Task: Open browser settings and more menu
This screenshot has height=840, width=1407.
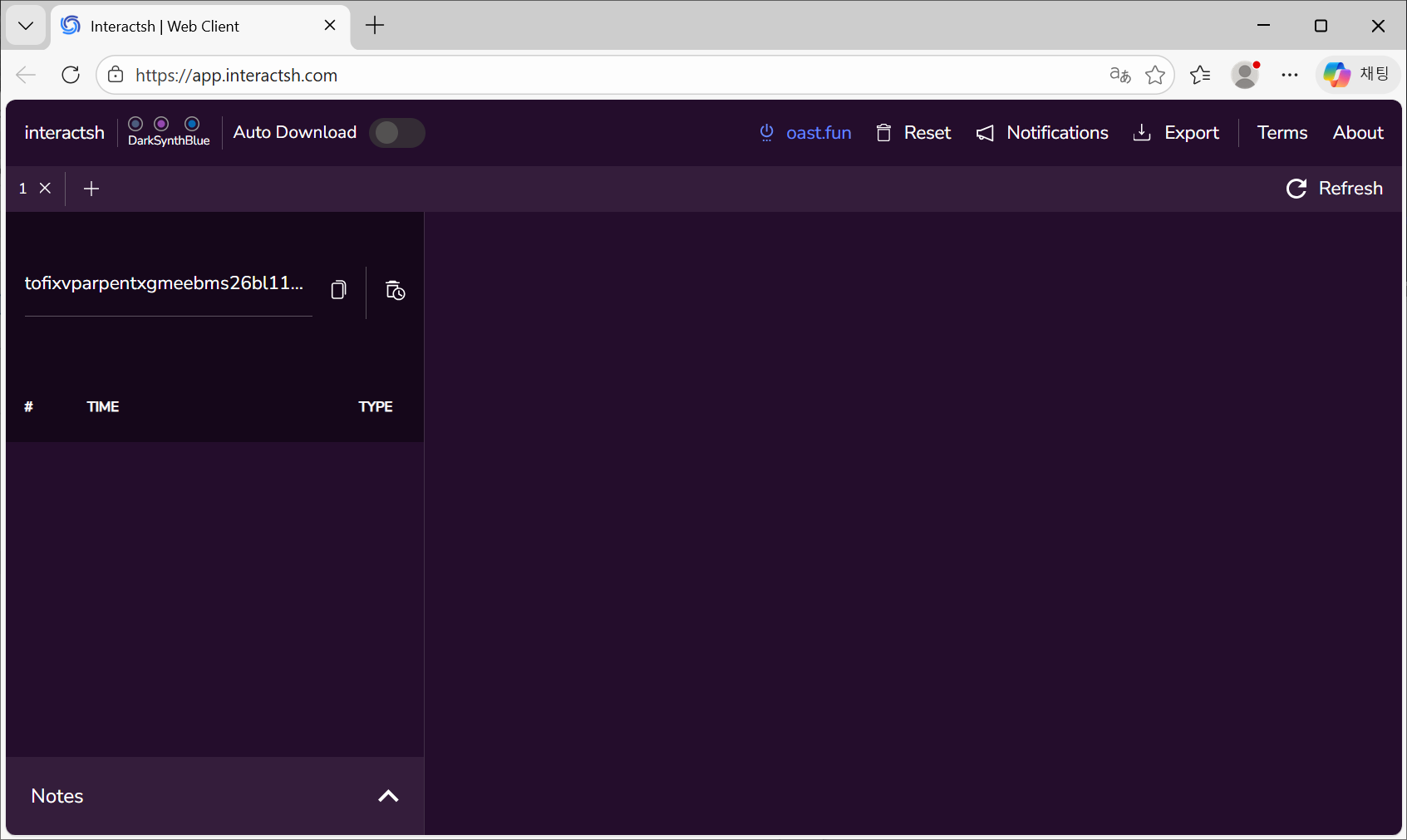Action: click(1290, 75)
